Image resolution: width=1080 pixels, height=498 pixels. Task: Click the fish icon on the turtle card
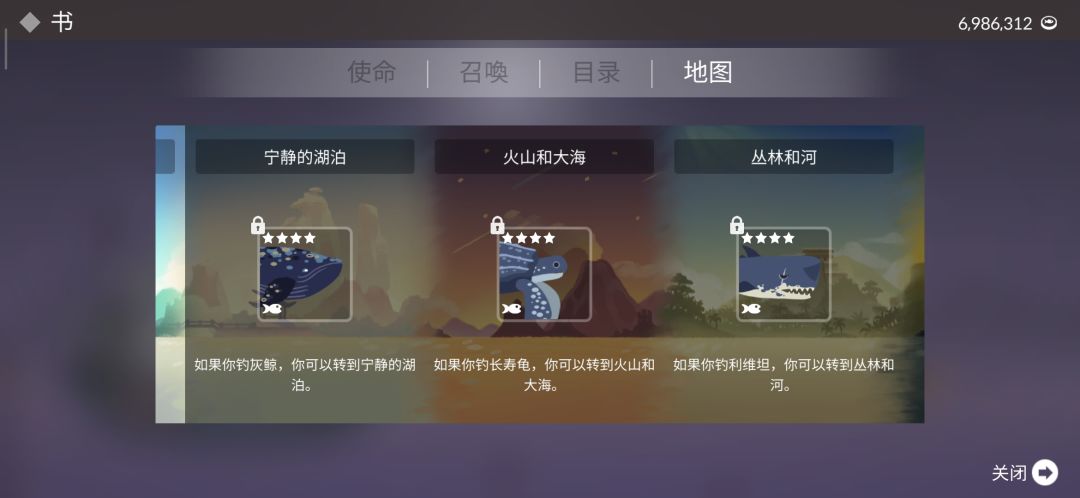coord(511,309)
